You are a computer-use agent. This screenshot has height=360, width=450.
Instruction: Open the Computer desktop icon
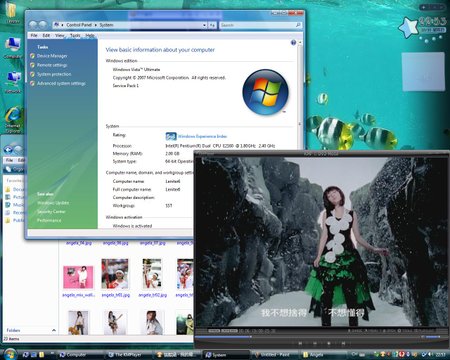(12, 48)
